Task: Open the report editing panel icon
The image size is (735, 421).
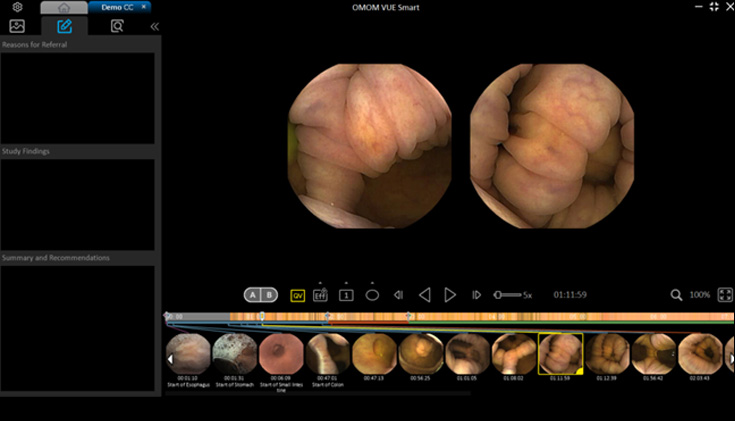Action: pyautogui.click(x=65, y=26)
